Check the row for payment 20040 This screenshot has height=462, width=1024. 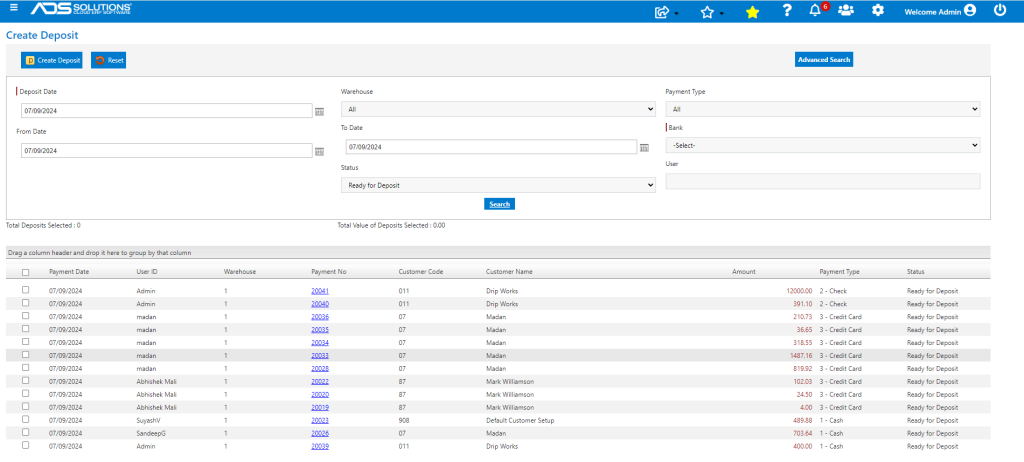[x=25, y=303]
